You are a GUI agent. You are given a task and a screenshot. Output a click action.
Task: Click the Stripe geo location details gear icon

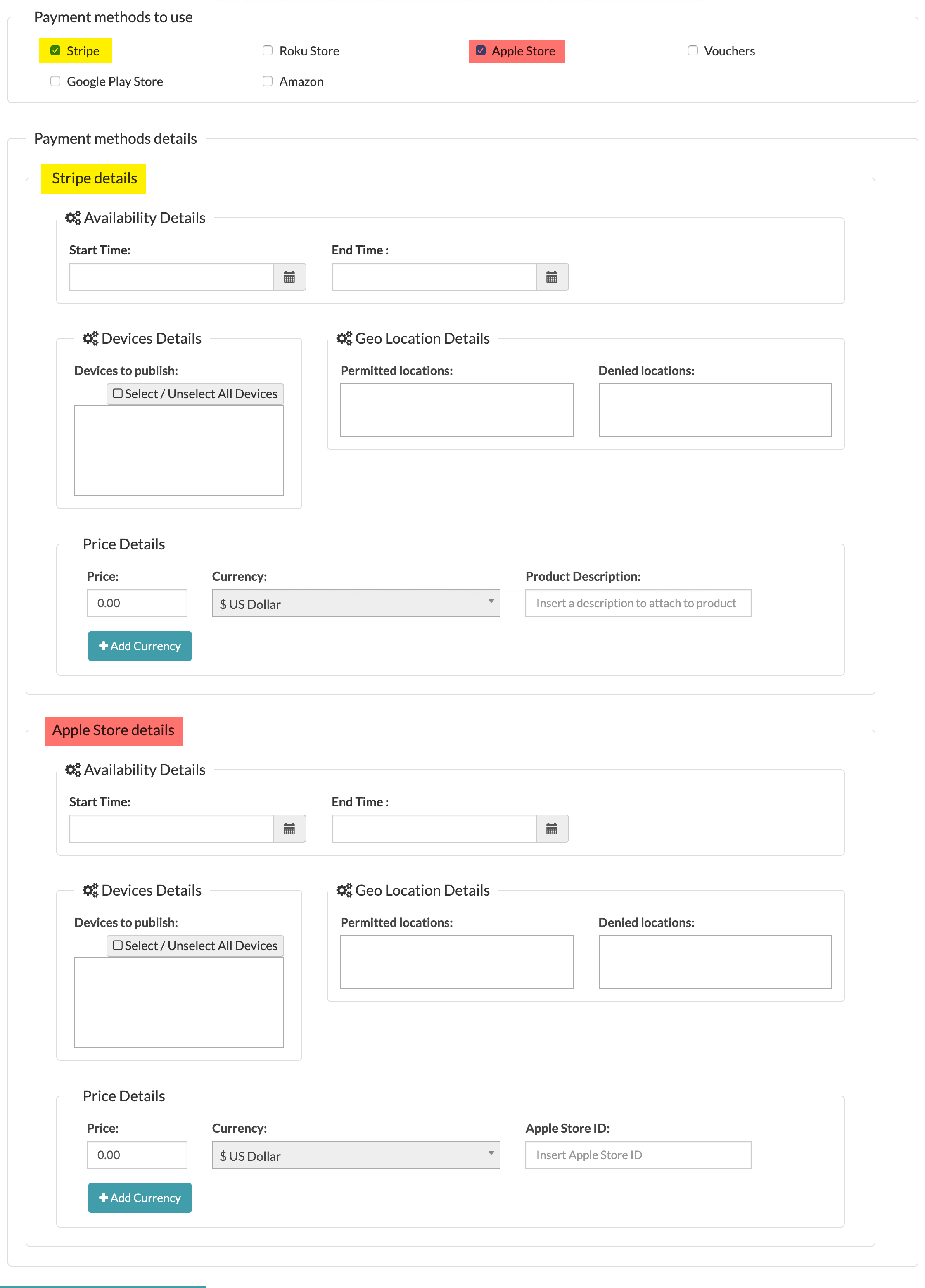click(344, 338)
